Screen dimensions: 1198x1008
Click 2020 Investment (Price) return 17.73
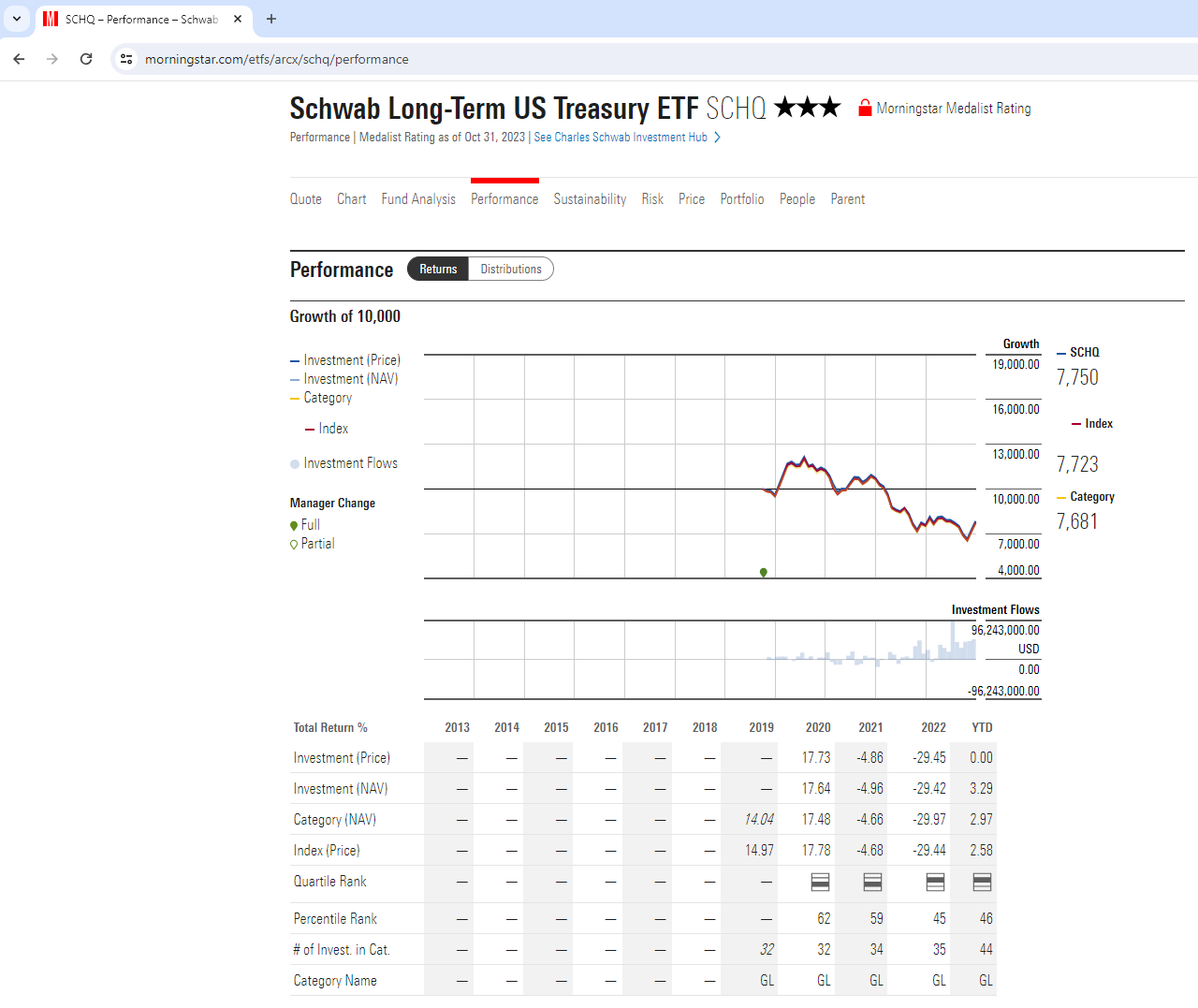816,758
